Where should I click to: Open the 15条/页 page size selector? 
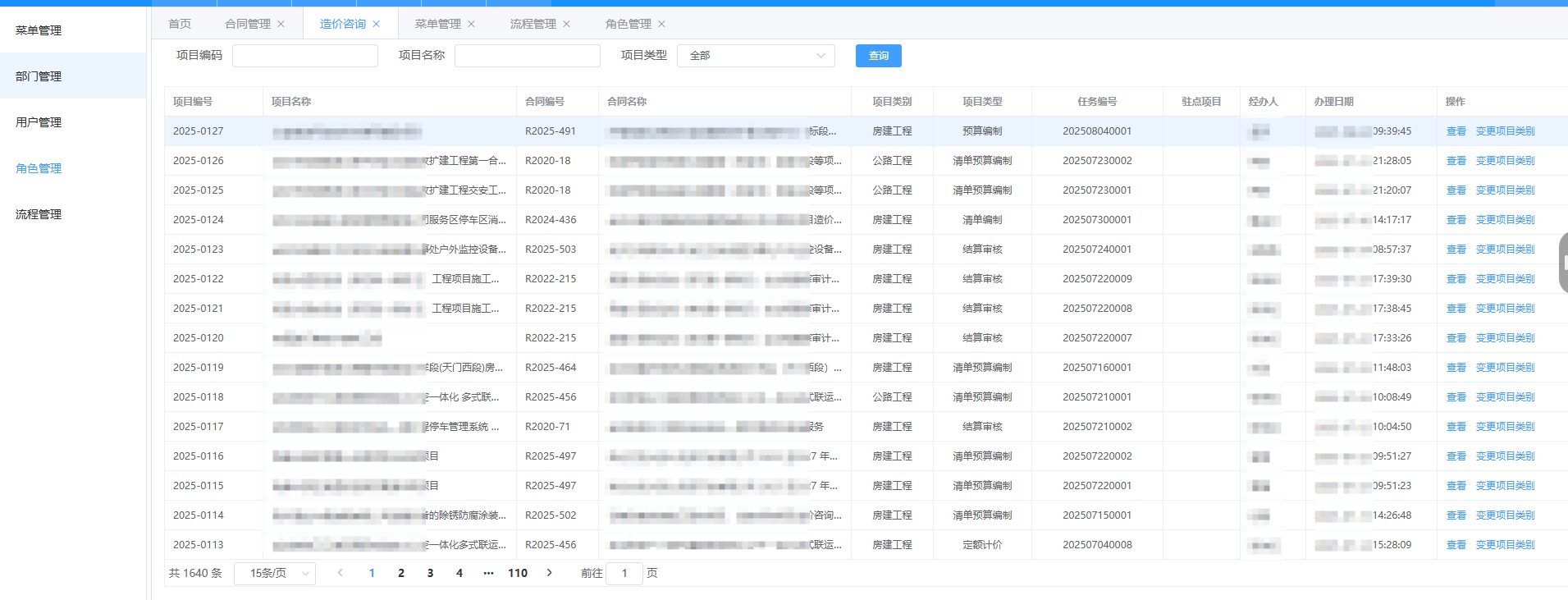coord(275,573)
